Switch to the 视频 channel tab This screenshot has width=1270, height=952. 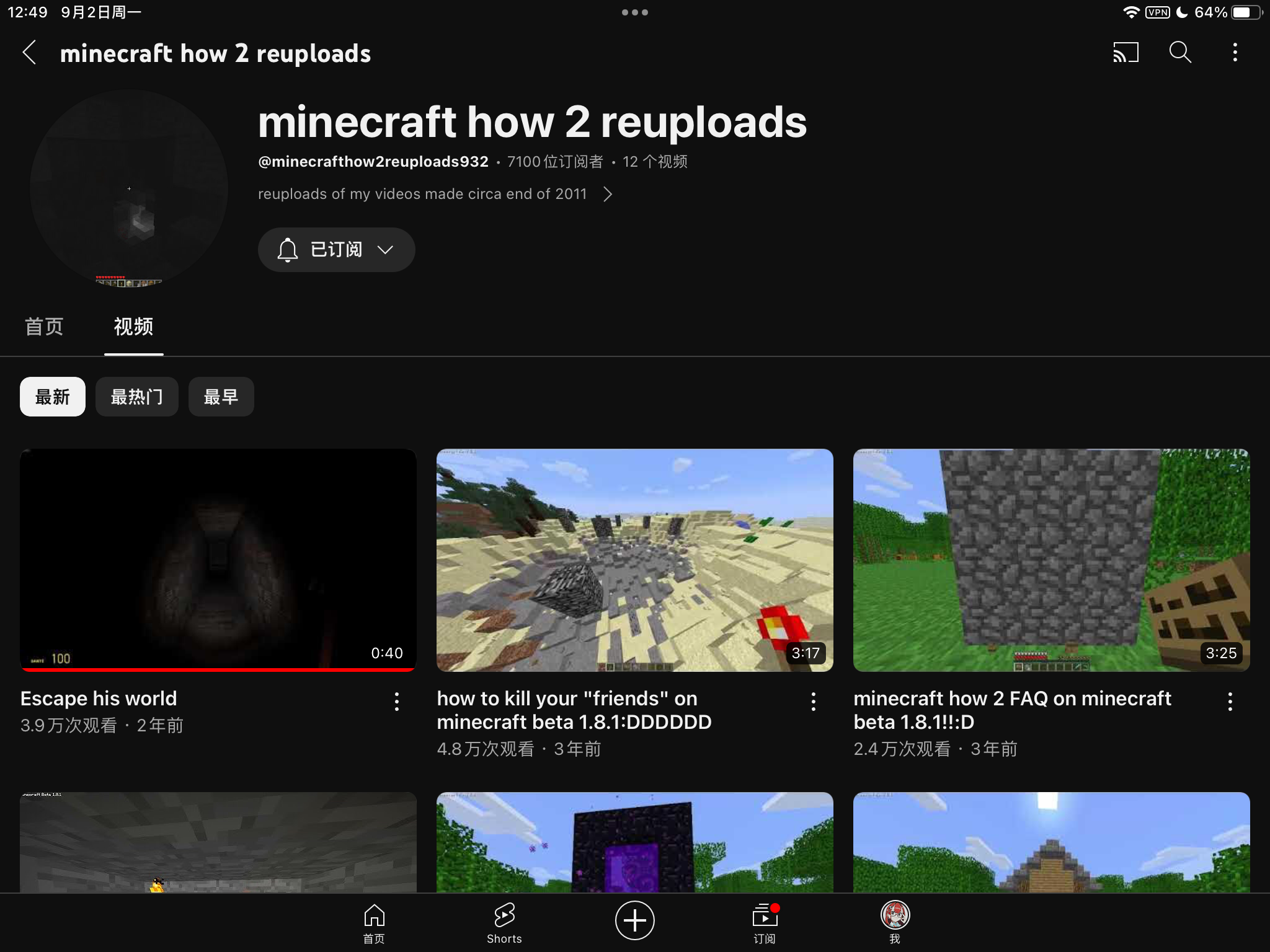[133, 327]
